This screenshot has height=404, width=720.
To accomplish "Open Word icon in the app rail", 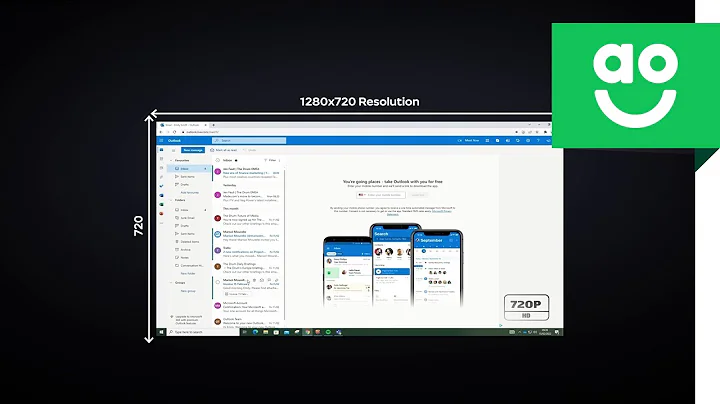I will (x=161, y=196).
